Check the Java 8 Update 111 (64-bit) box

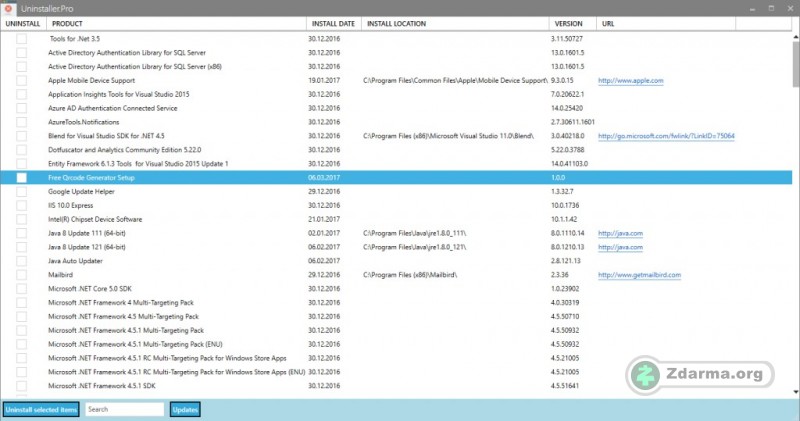21,233
